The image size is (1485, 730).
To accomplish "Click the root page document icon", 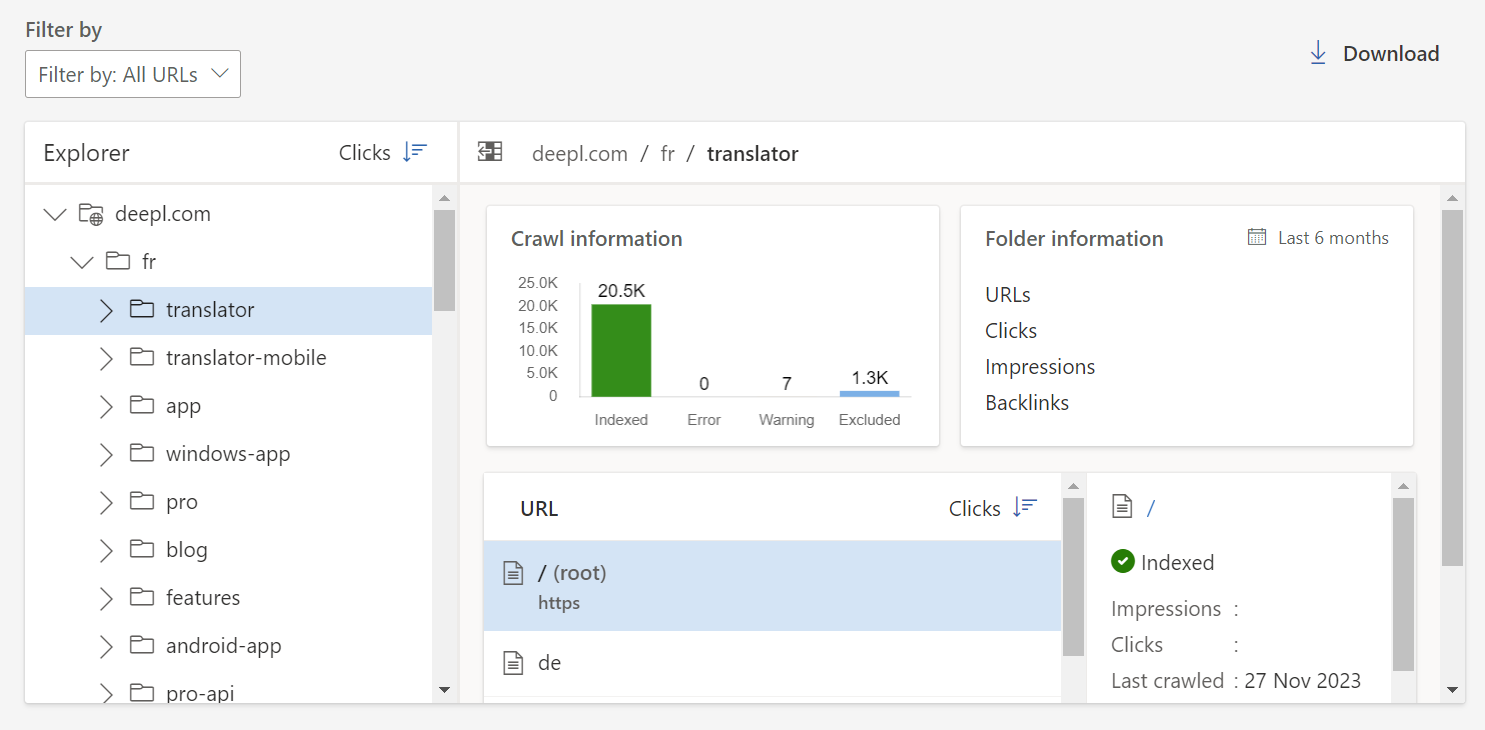I will pyautogui.click(x=513, y=573).
